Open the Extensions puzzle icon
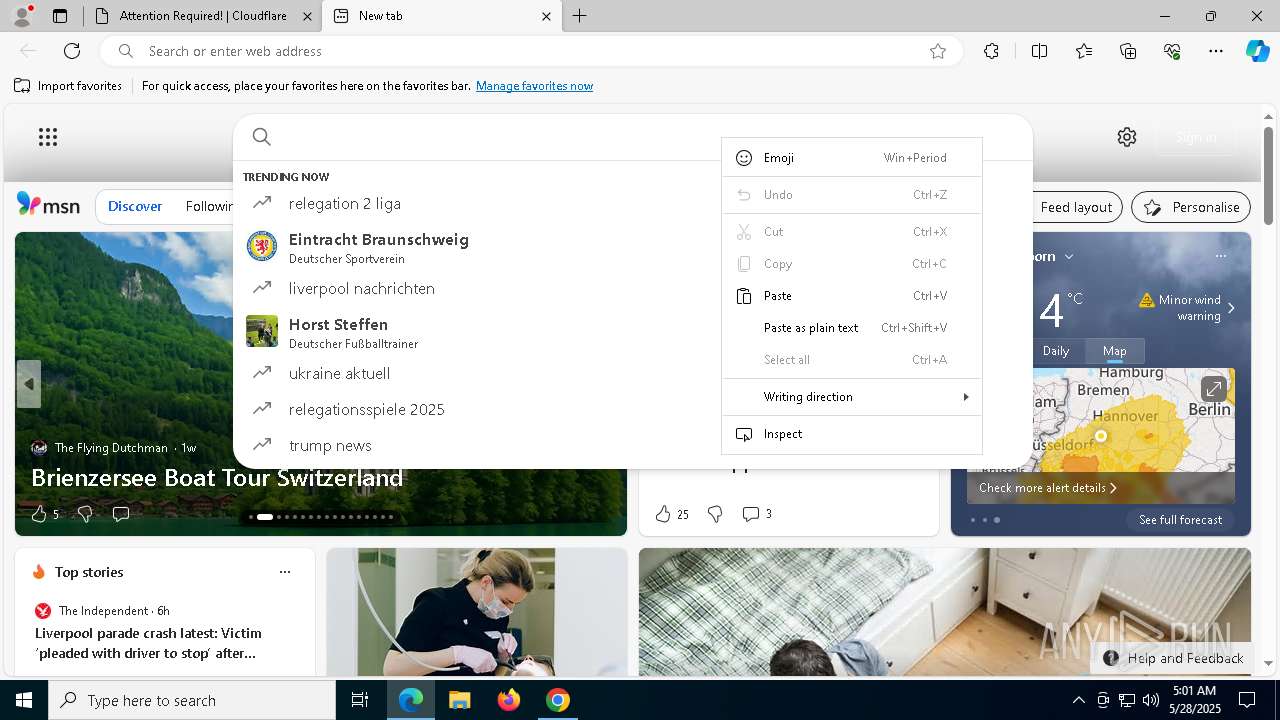 (991, 51)
